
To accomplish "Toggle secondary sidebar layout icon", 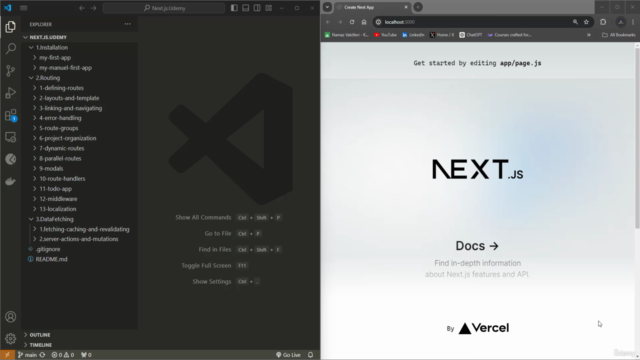I will coord(257,8).
